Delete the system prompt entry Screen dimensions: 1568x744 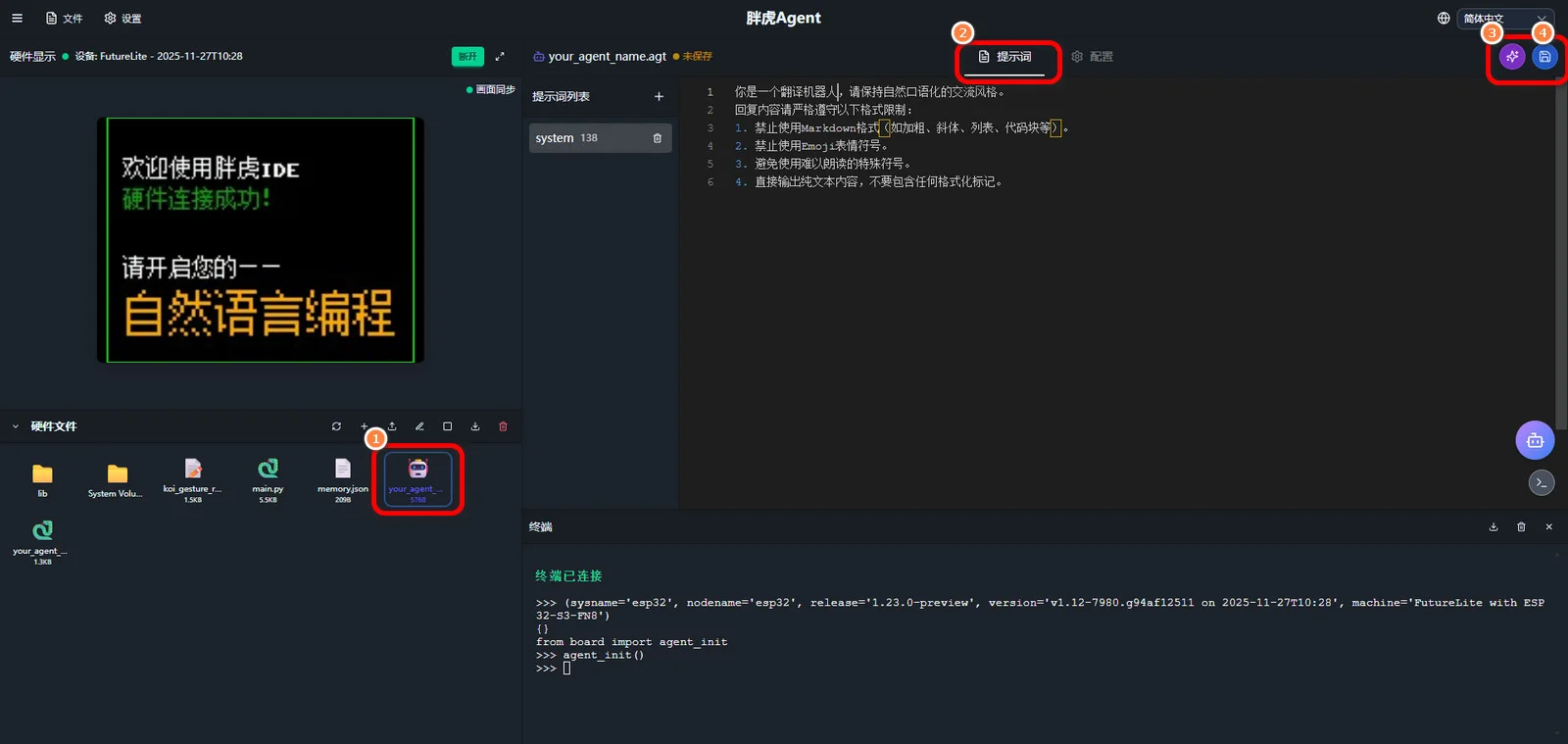pyautogui.click(x=657, y=138)
